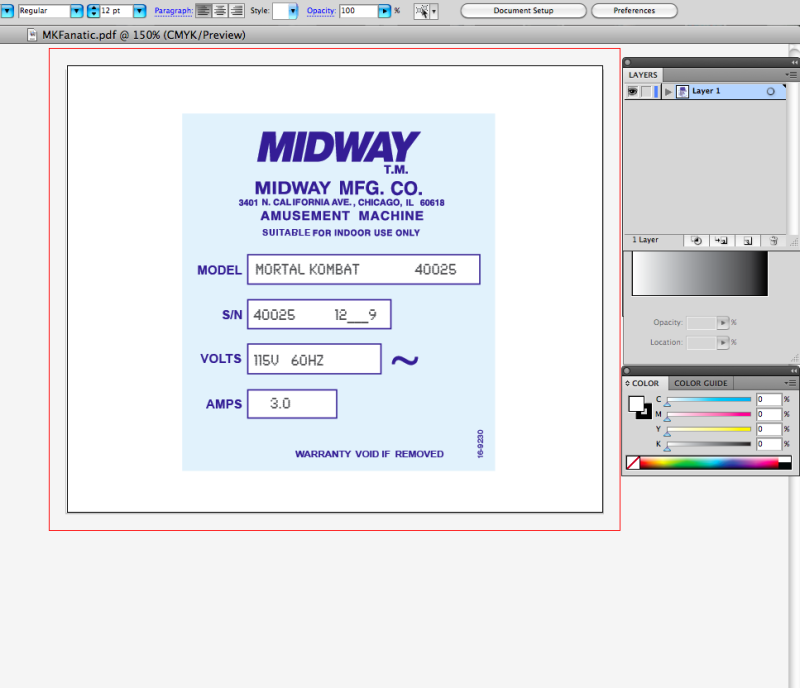Open the toolbar Opacity slider arrow
Image resolution: width=800 pixels, height=688 pixels.
(385, 11)
